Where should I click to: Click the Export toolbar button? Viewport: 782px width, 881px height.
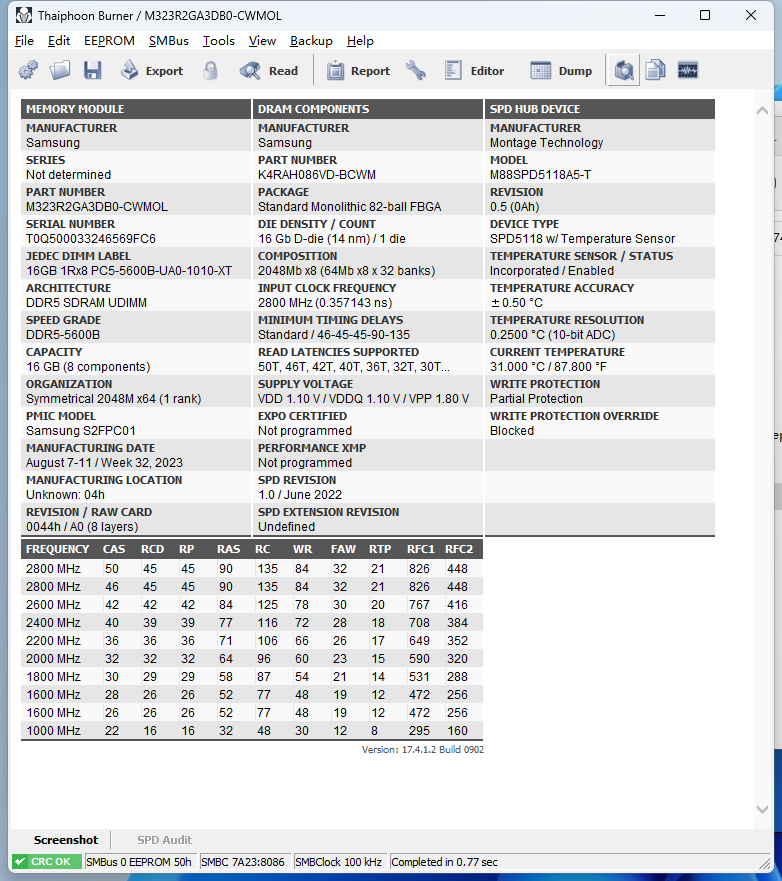point(152,71)
